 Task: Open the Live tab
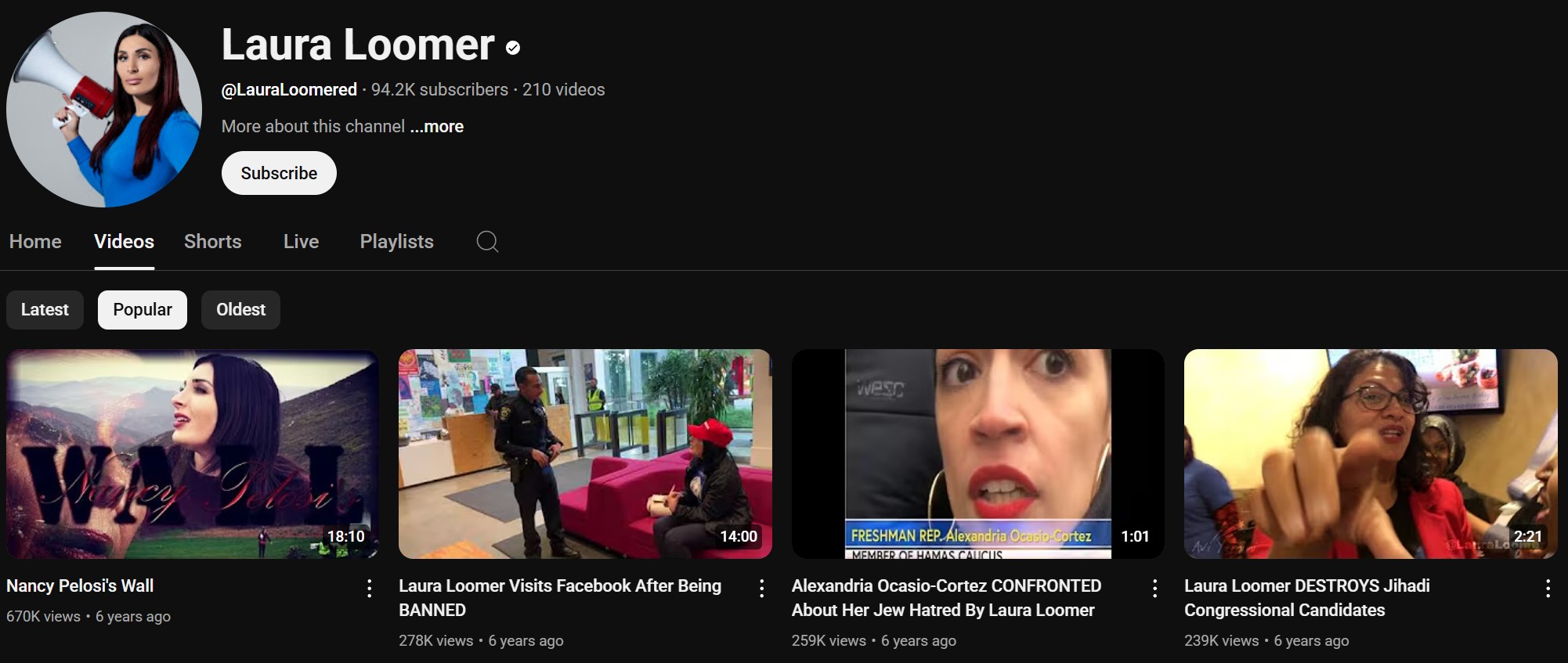pos(301,241)
